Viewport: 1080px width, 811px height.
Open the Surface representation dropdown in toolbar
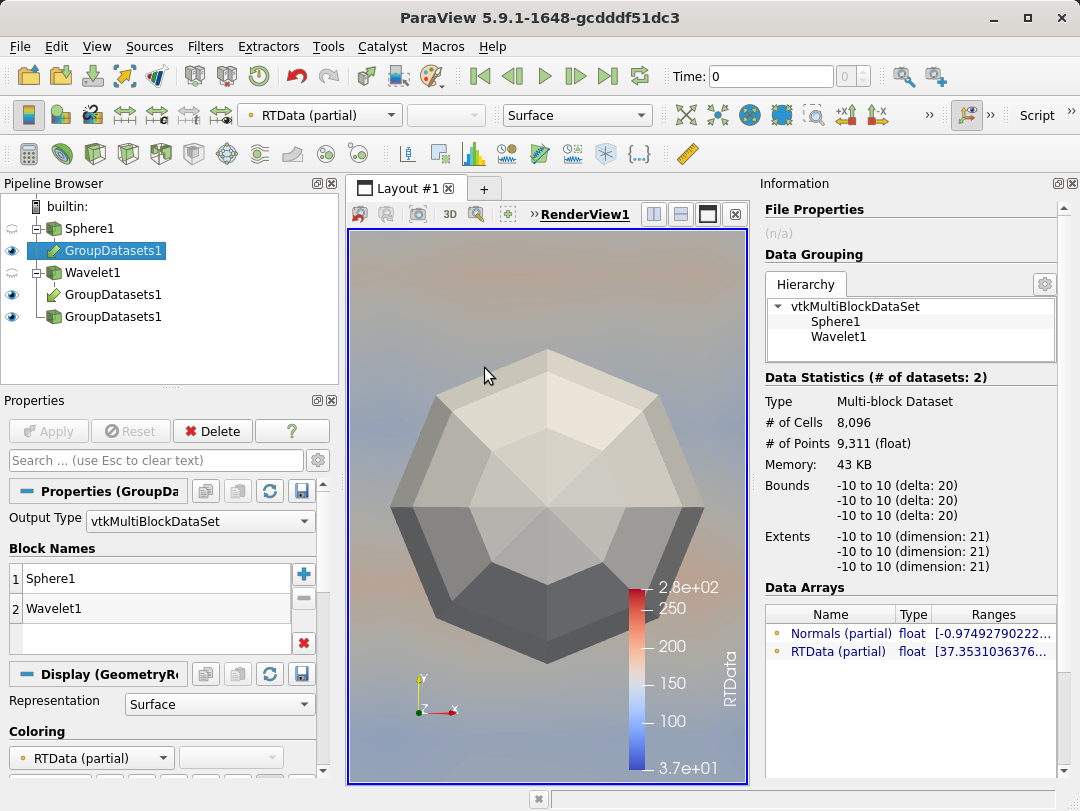577,115
